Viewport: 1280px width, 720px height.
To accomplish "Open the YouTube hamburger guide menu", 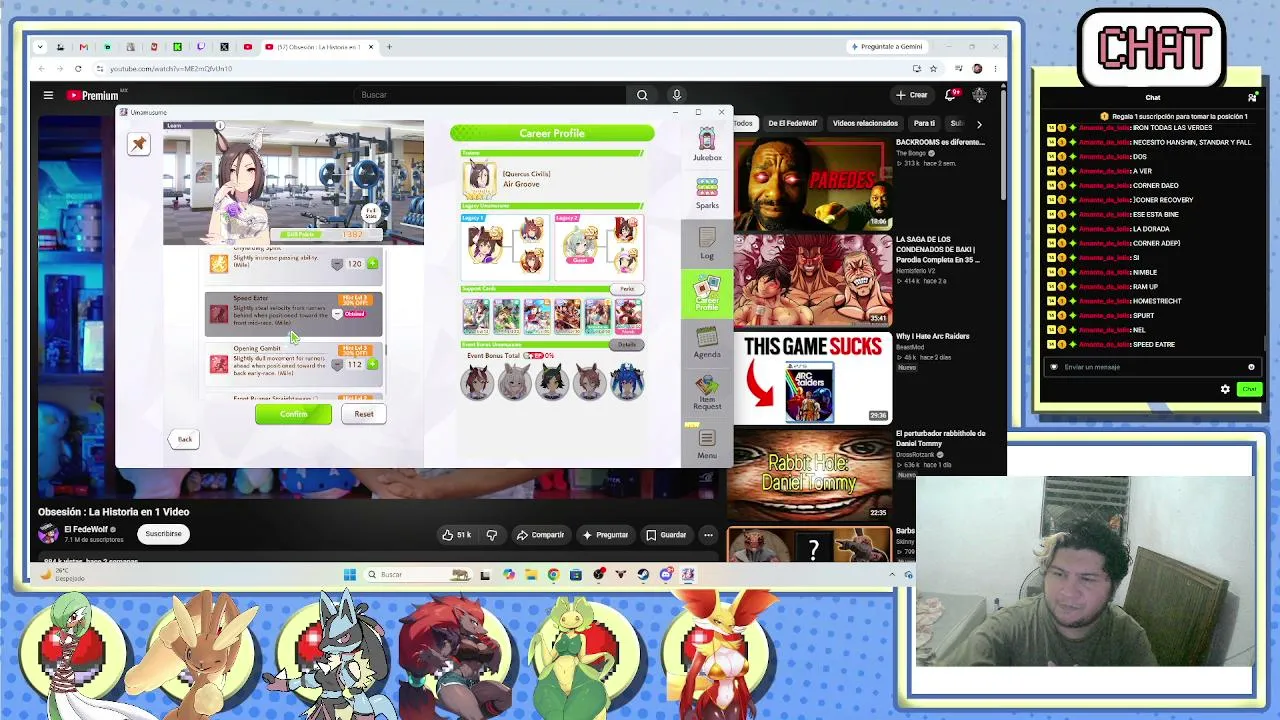I will 48,95.
